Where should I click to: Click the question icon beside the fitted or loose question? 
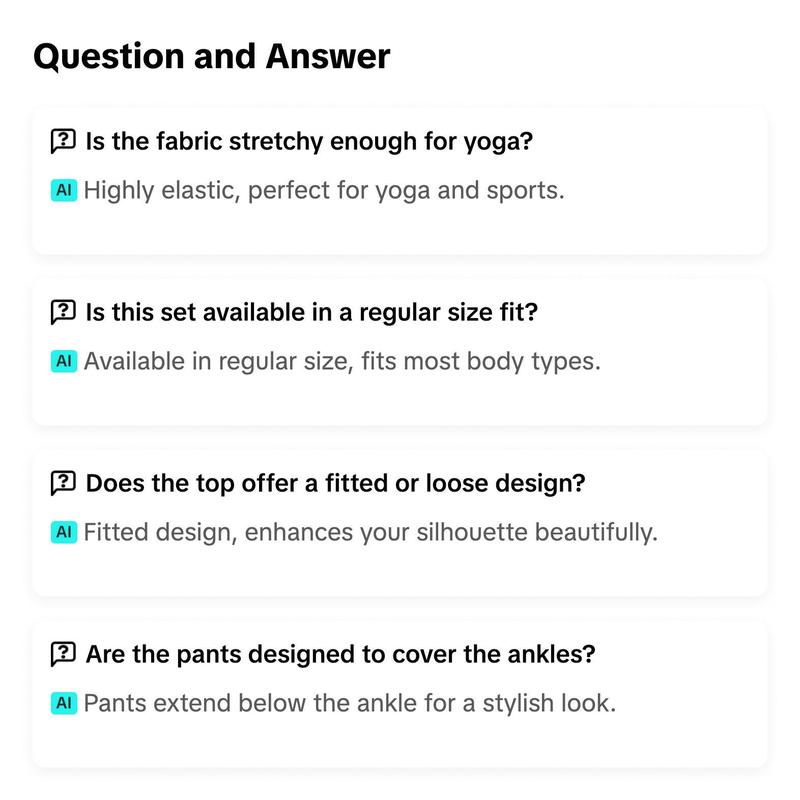(x=63, y=483)
